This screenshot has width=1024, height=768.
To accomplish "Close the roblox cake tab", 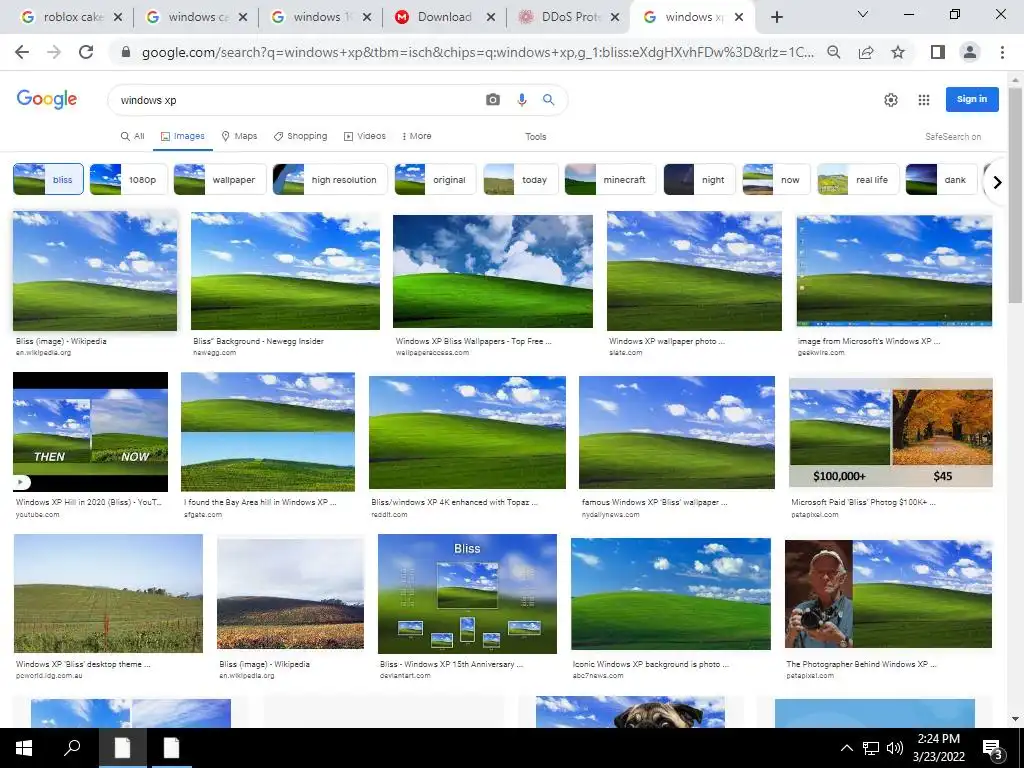I will [x=118, y=18].
